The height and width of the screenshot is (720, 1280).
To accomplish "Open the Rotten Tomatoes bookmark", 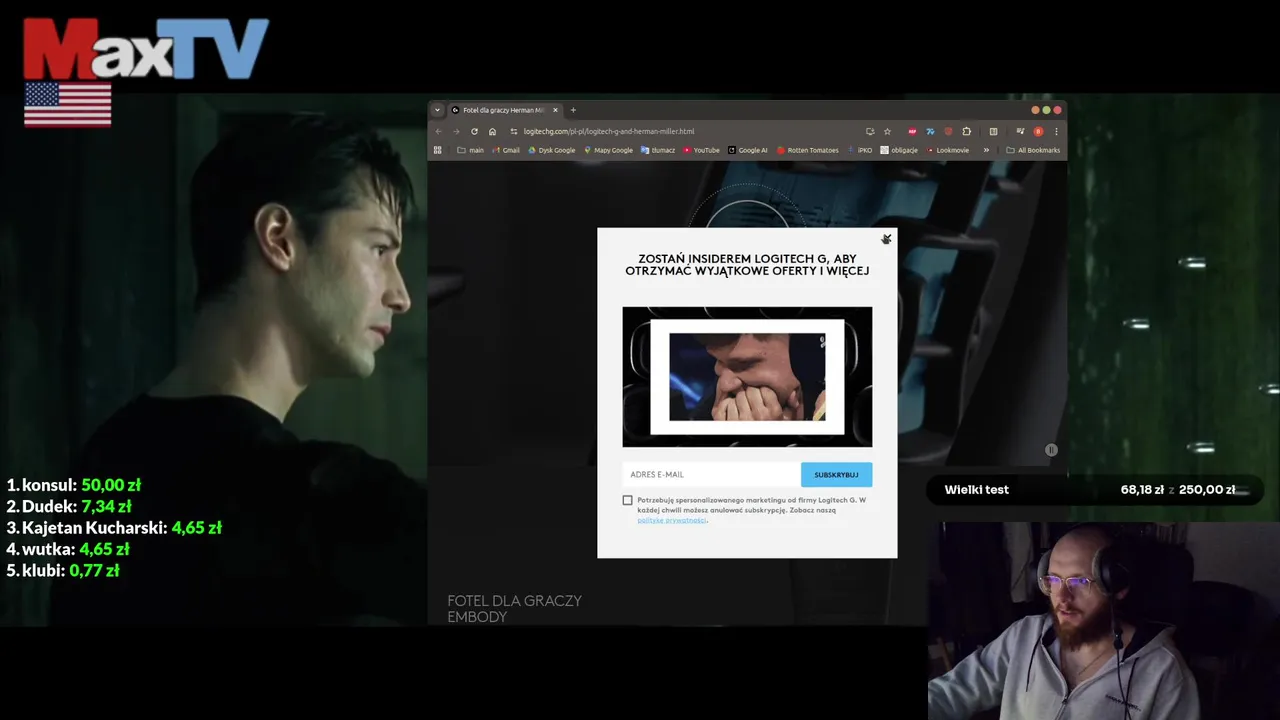I will coord(807,150).
